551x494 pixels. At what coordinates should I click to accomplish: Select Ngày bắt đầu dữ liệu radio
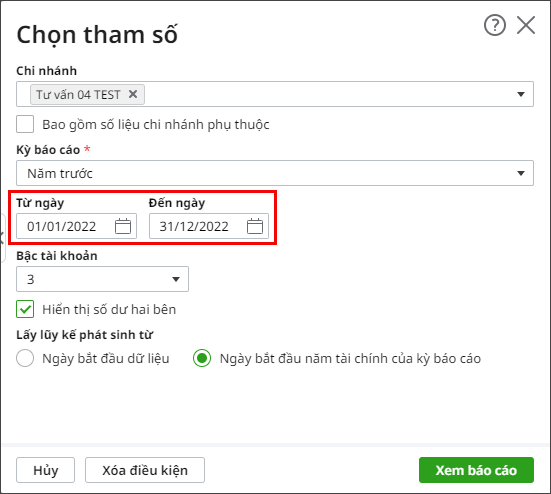point(25,358)
